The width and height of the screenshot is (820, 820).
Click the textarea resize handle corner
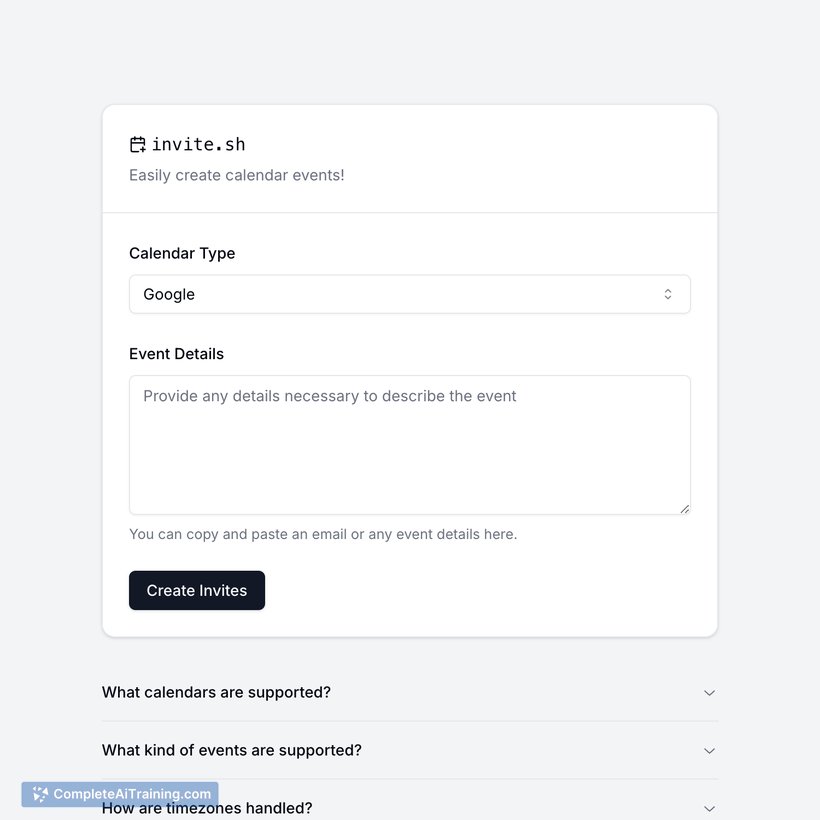(x=685, y=509)
